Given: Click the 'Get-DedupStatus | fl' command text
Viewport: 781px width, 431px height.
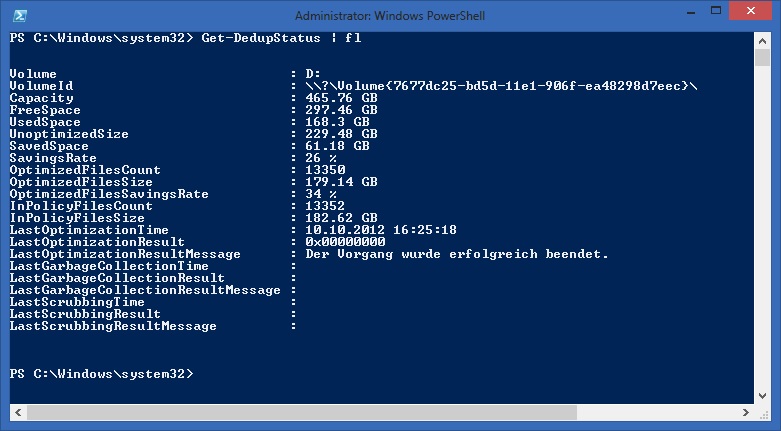Looking at the screenshot, I should pyautogui.click(x=285, y=38).
